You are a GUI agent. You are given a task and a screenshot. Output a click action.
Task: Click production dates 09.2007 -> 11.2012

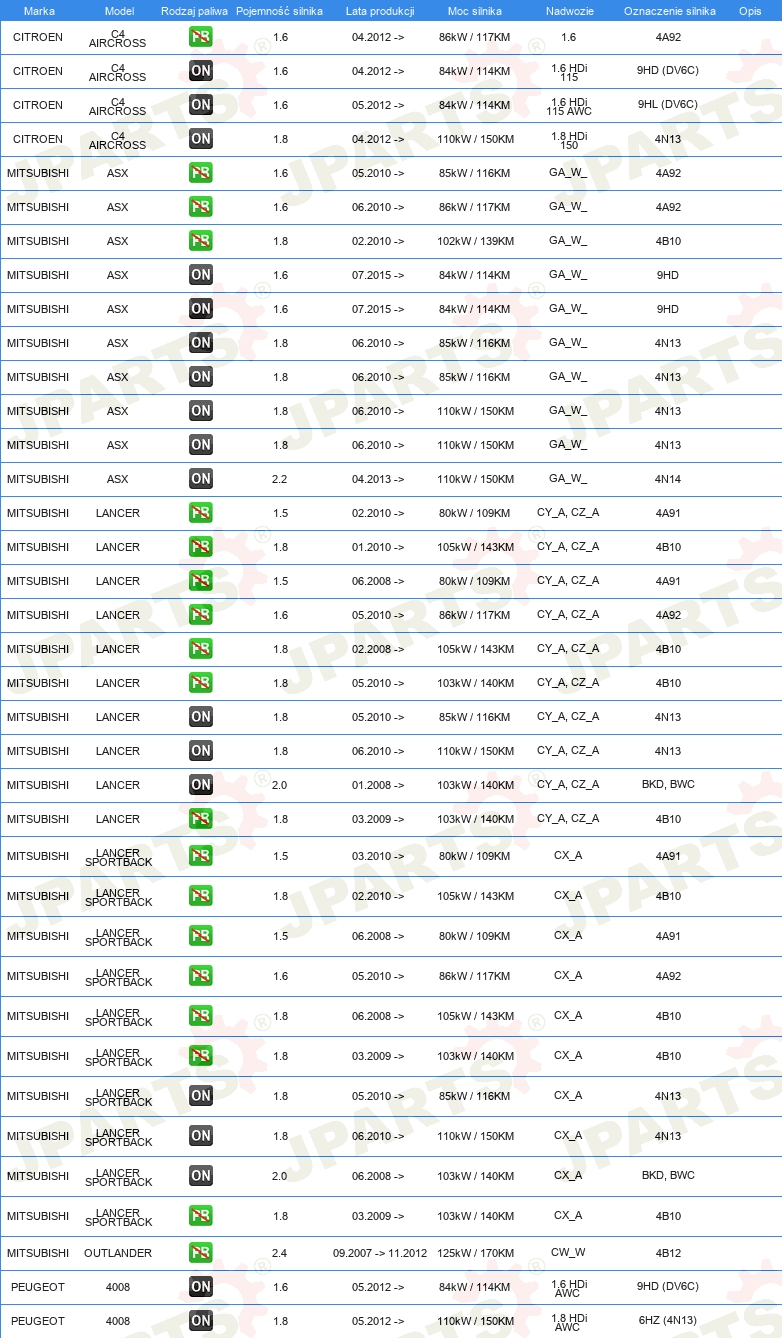pyautogui.click(x=380, y=1253)
